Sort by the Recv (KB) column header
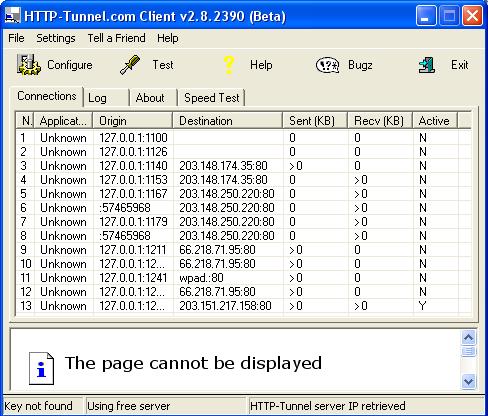 (x=380, y=121)
